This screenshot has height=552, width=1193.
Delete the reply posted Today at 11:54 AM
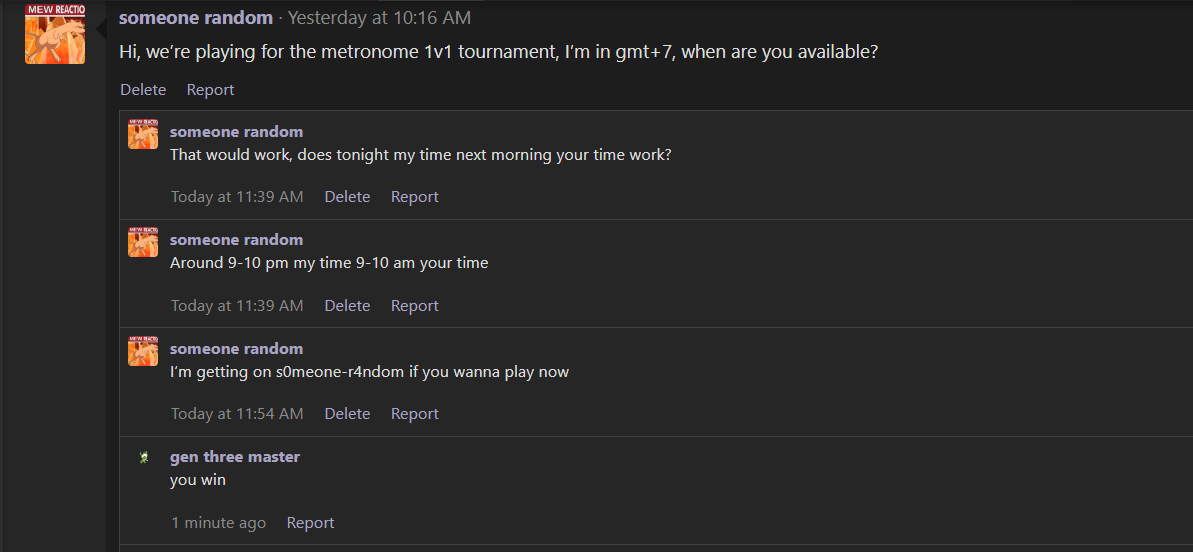(x=348, y=414)
